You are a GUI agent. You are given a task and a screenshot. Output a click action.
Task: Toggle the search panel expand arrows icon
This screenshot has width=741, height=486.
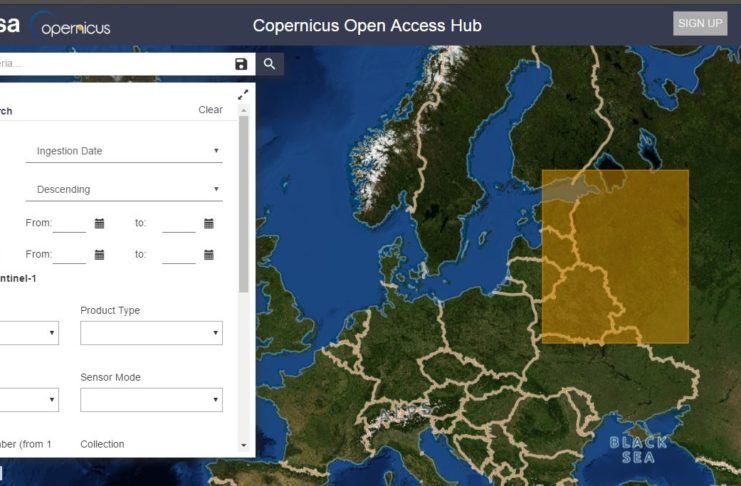tap(243, 95)
